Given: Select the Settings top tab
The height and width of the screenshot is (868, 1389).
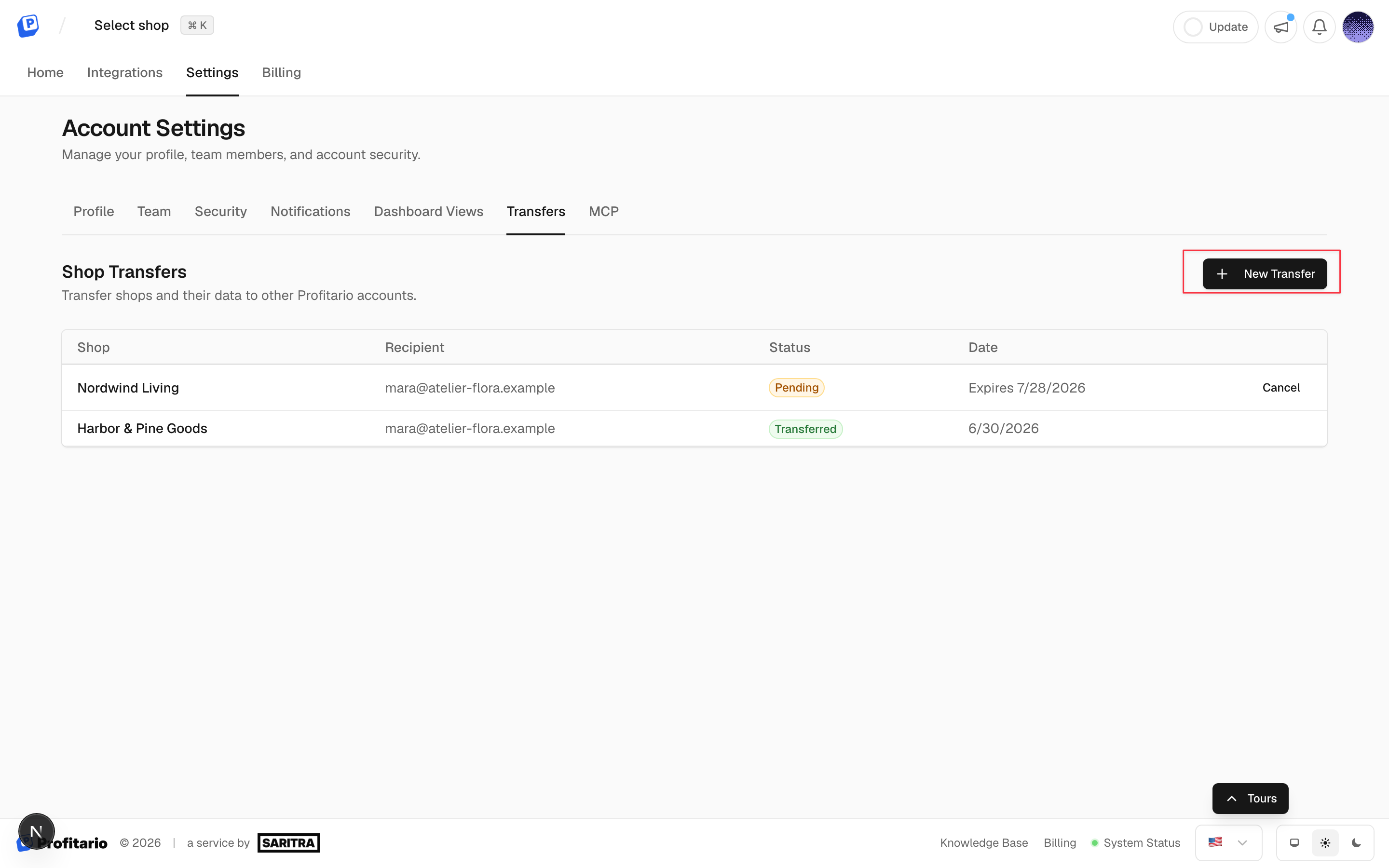Looking at the screenshot, I should click(212, 72).
